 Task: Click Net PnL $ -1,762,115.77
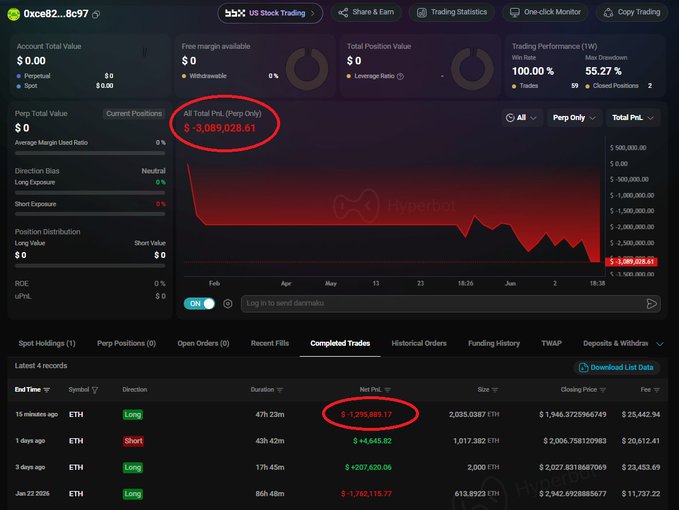pos(366,494)
